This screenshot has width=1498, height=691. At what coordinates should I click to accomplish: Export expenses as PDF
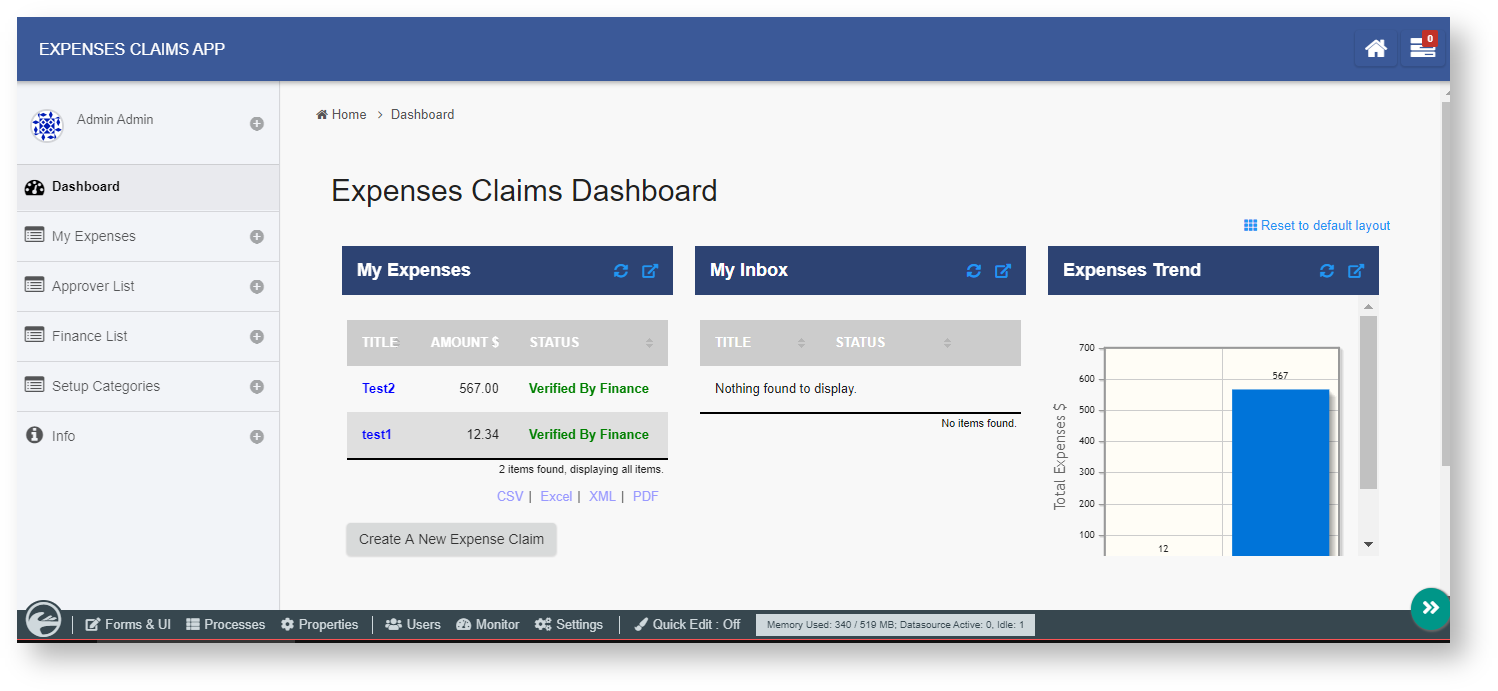pyautogui.click(x=646, y=497)
